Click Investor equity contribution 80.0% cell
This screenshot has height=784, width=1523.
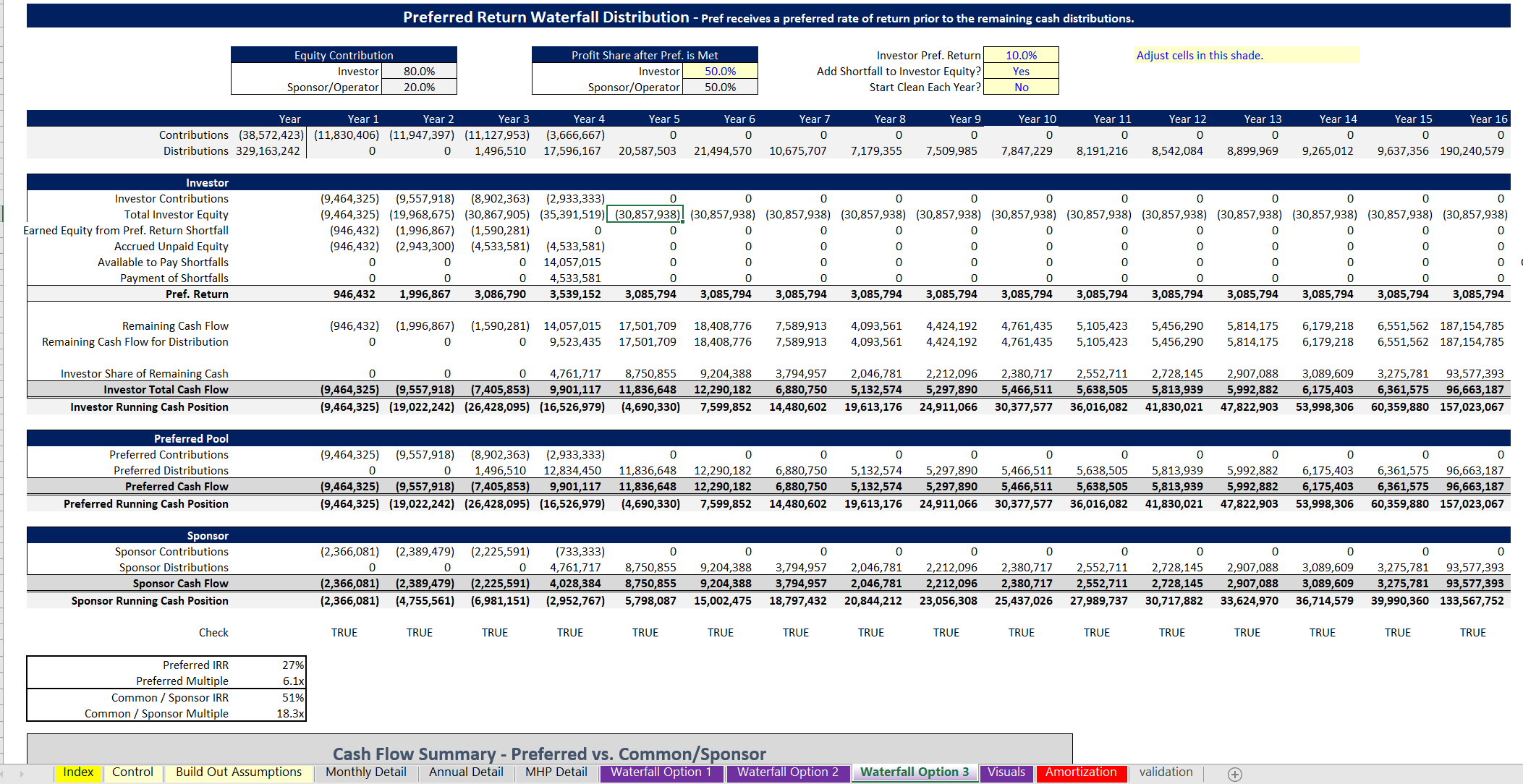pyautogui.click(x=419, y=71)
